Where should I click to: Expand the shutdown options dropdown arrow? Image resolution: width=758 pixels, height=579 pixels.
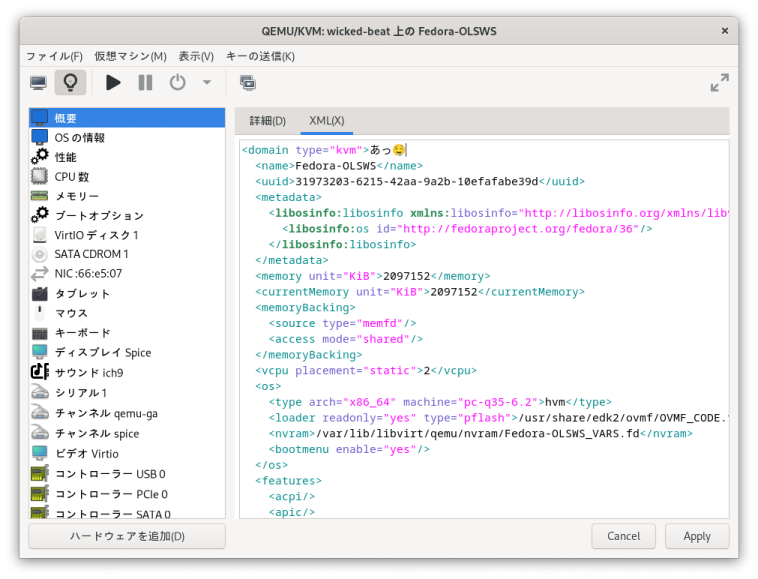207,83
